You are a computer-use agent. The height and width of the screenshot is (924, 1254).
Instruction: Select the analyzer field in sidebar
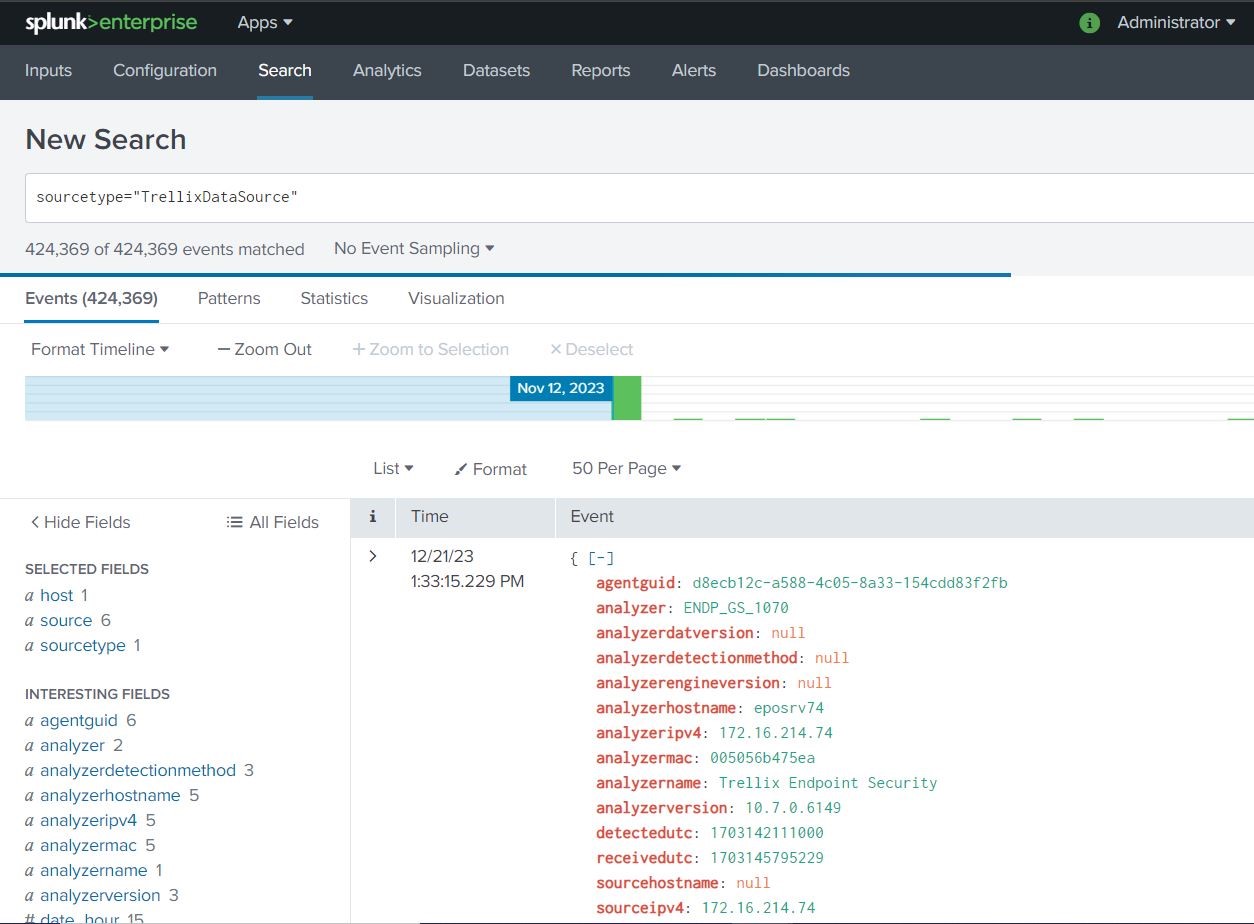(x=72, y=745)
